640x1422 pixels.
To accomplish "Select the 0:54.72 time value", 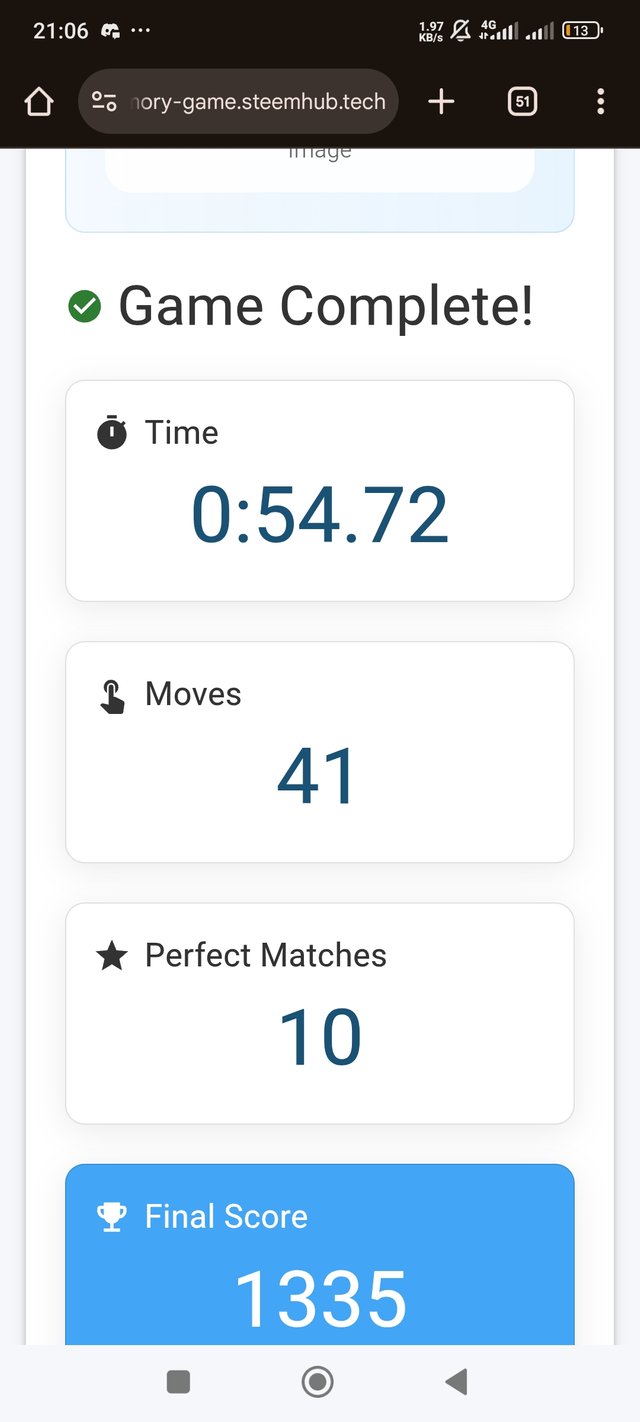I will pyautogui.click(x=320, y=516).
